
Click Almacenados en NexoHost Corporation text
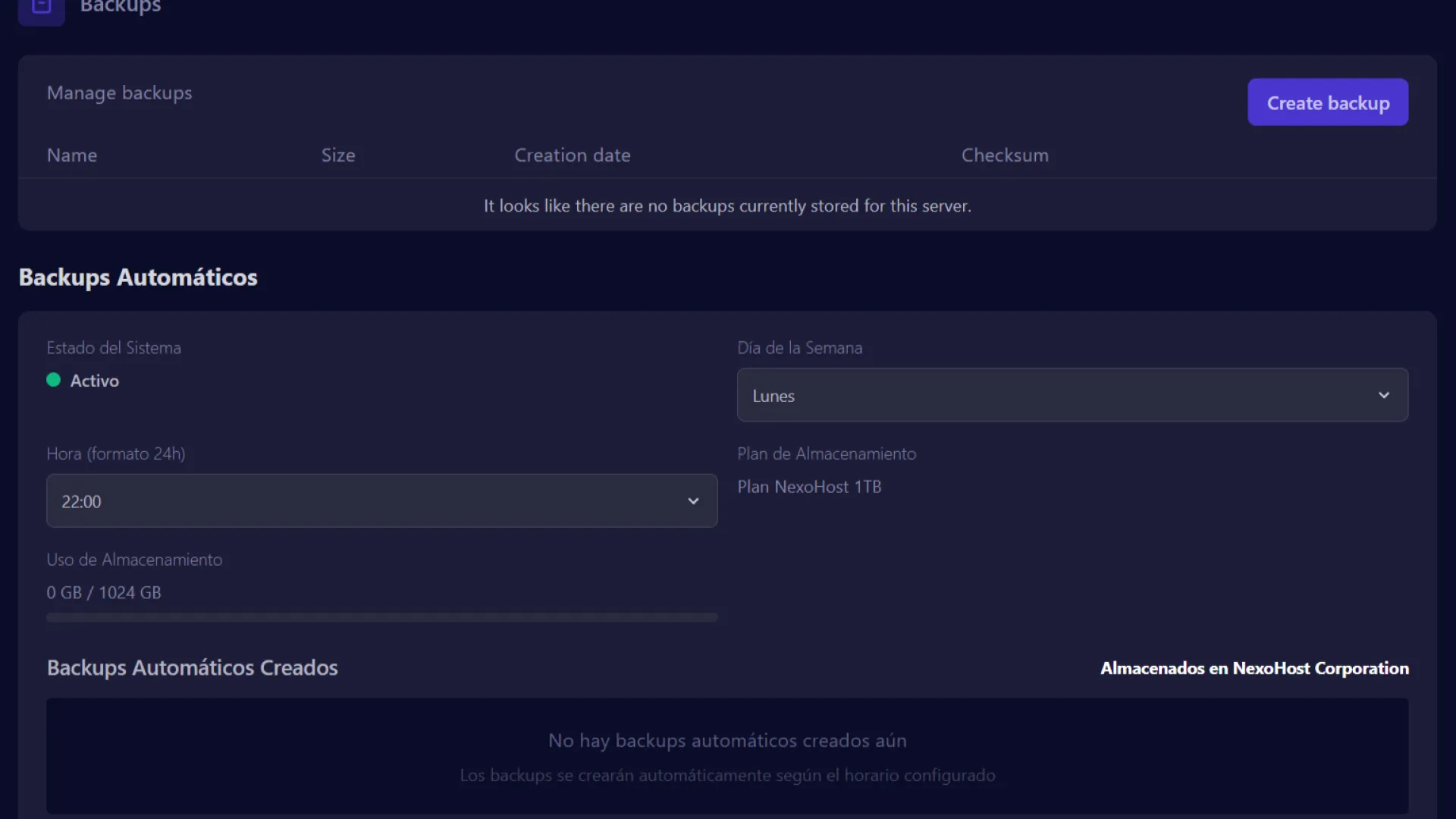1254,668
